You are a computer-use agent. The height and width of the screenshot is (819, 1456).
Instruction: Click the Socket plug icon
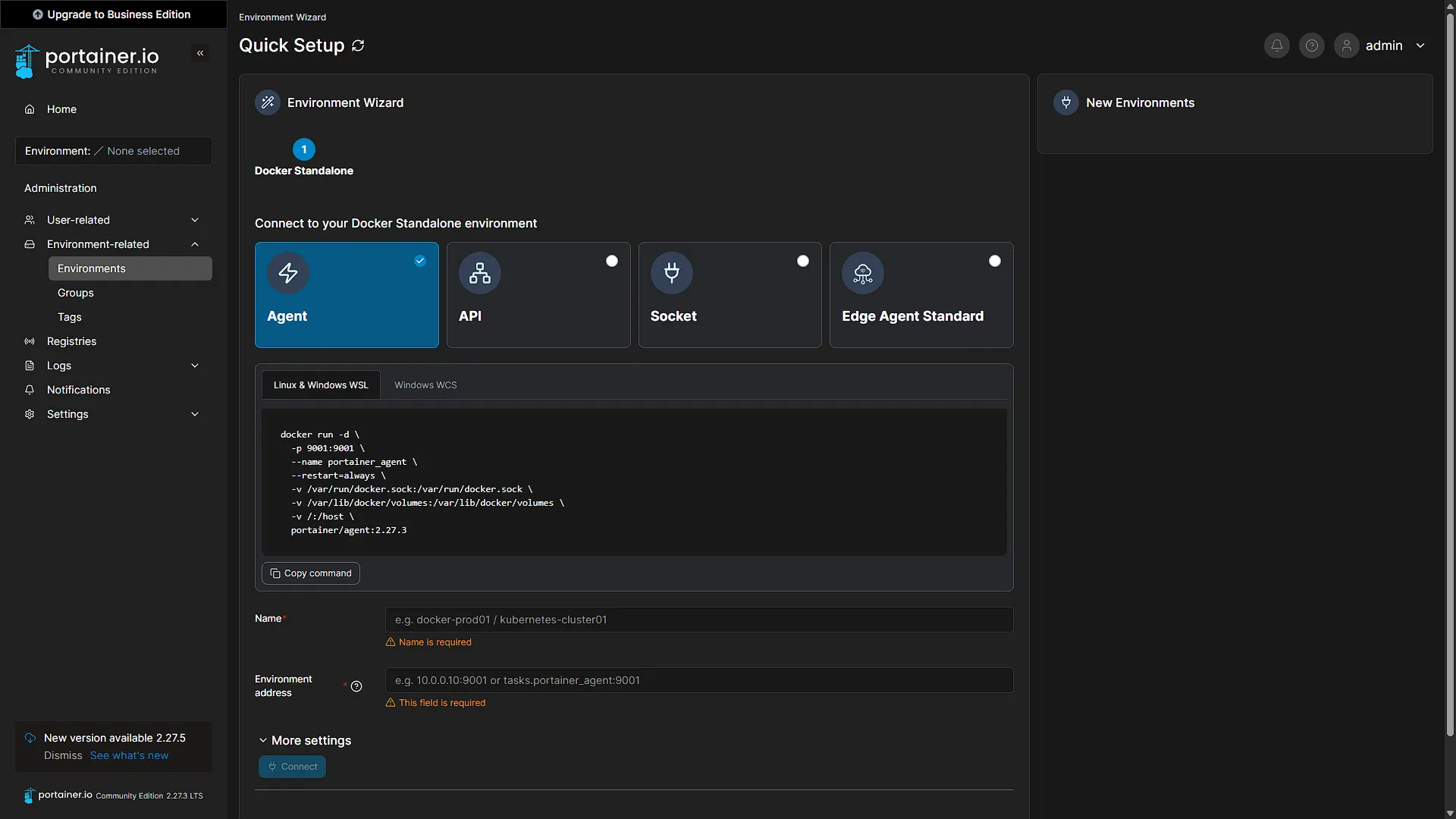[672, 273]
